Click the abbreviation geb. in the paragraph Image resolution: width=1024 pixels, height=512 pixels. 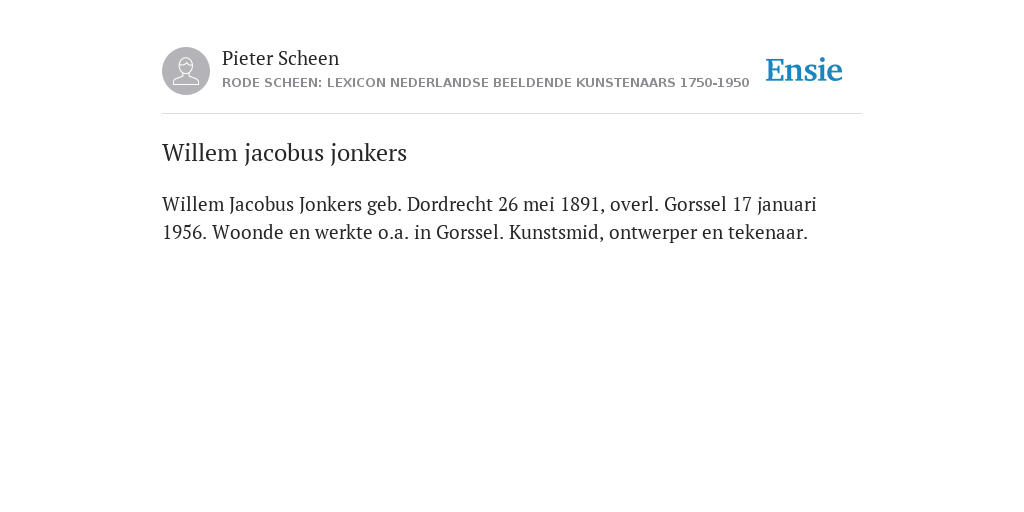pyautogui.click(x=384, y=205)
